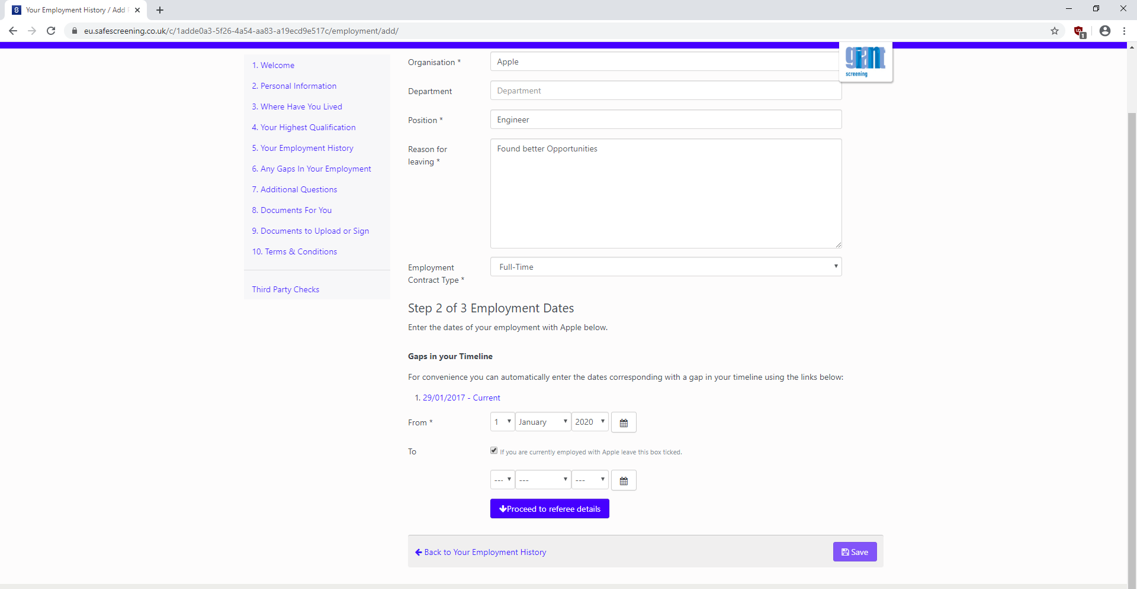Click the Save icon button
The width and height of the screenshot is (1137, 589).
[x=854, y=551]
